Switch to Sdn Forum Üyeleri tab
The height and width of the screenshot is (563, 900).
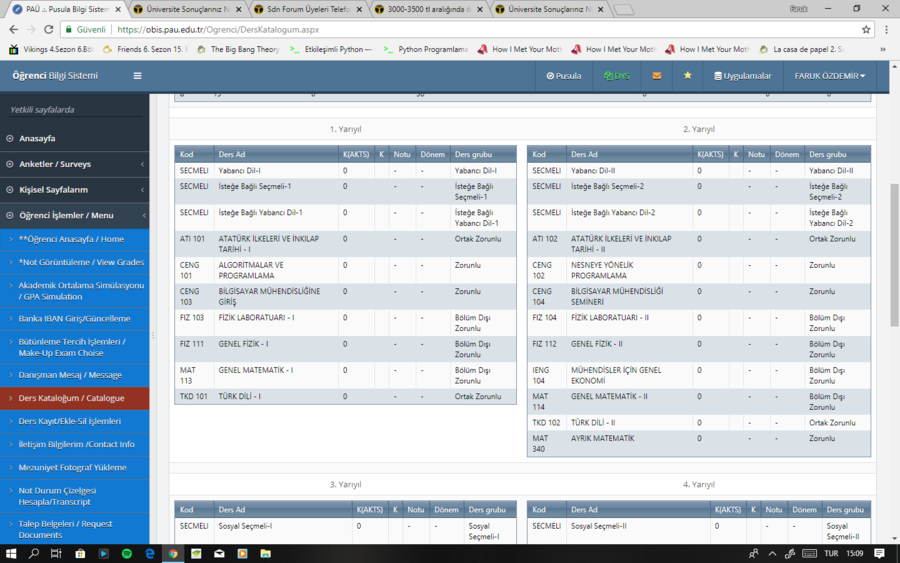[x=308, y=9]
